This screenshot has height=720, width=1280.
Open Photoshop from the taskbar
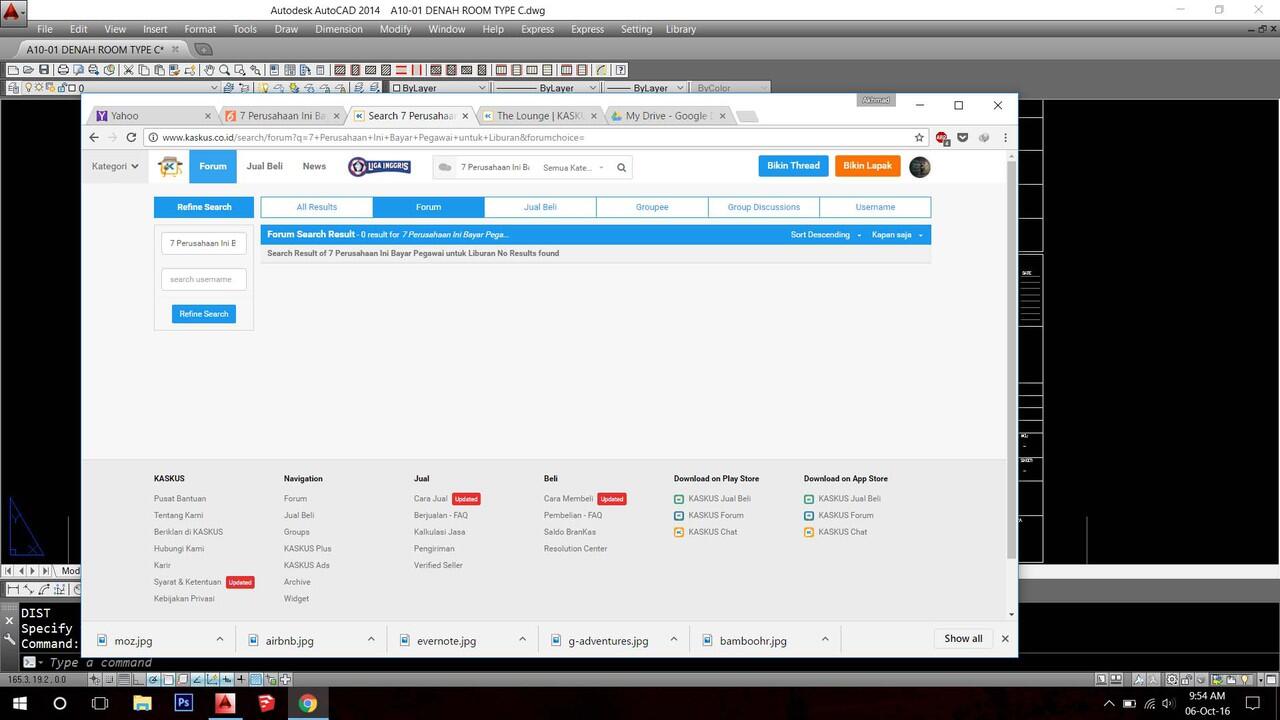(x=183, y=703)
